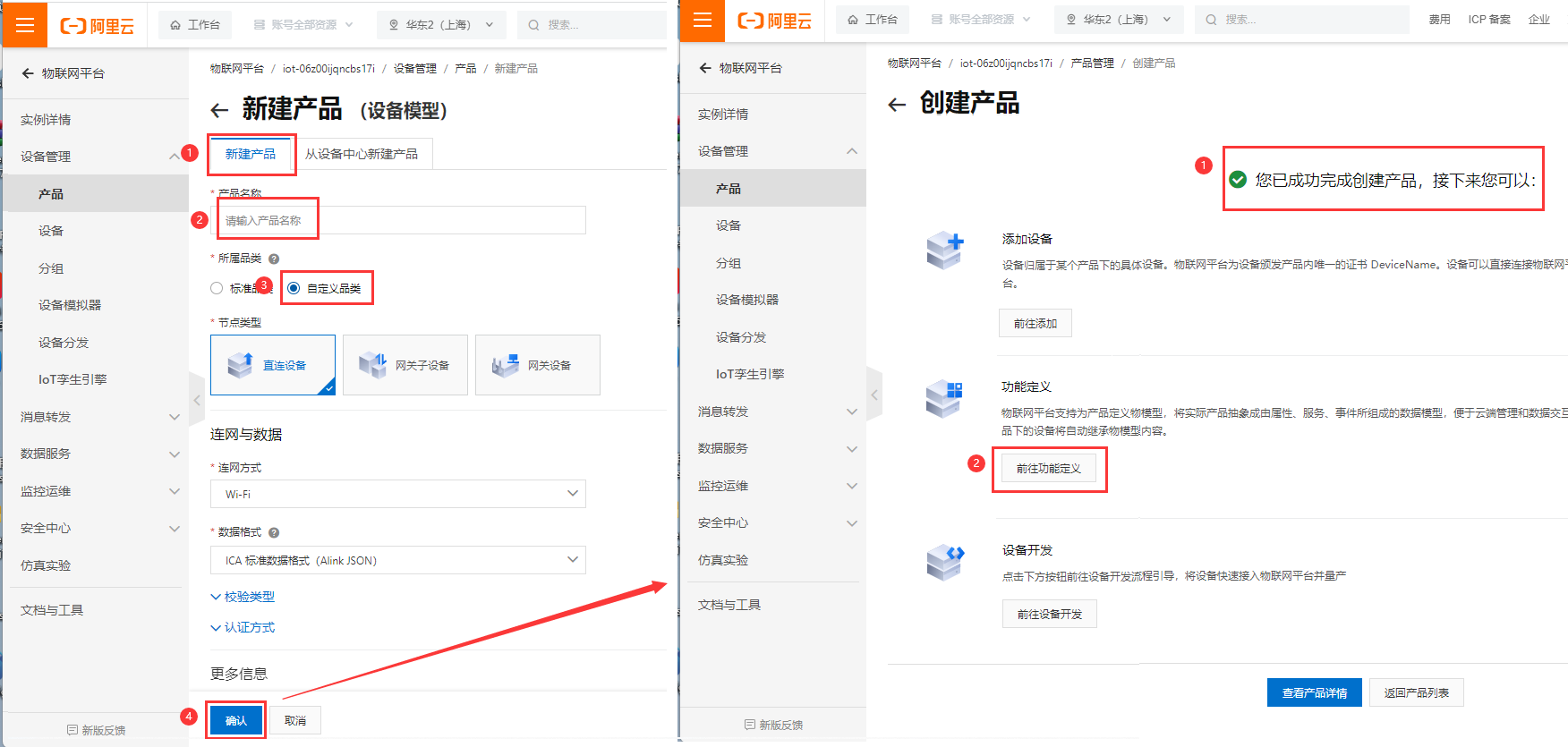
Task: Open the 数据格式 ICA standard format dropdown
Action: pyautogui.click(x=397, y=560)
